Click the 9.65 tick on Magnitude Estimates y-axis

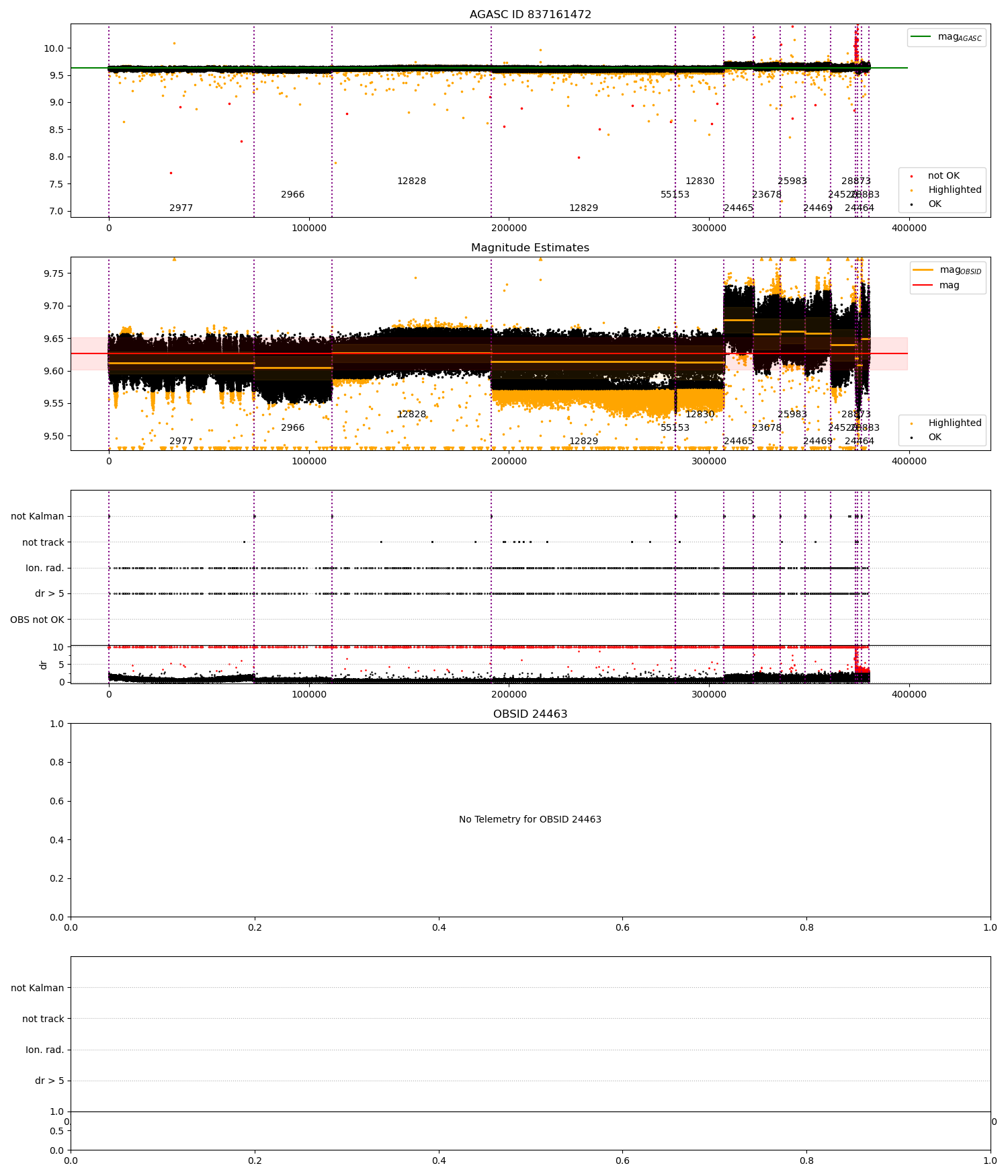click(53, 339)
